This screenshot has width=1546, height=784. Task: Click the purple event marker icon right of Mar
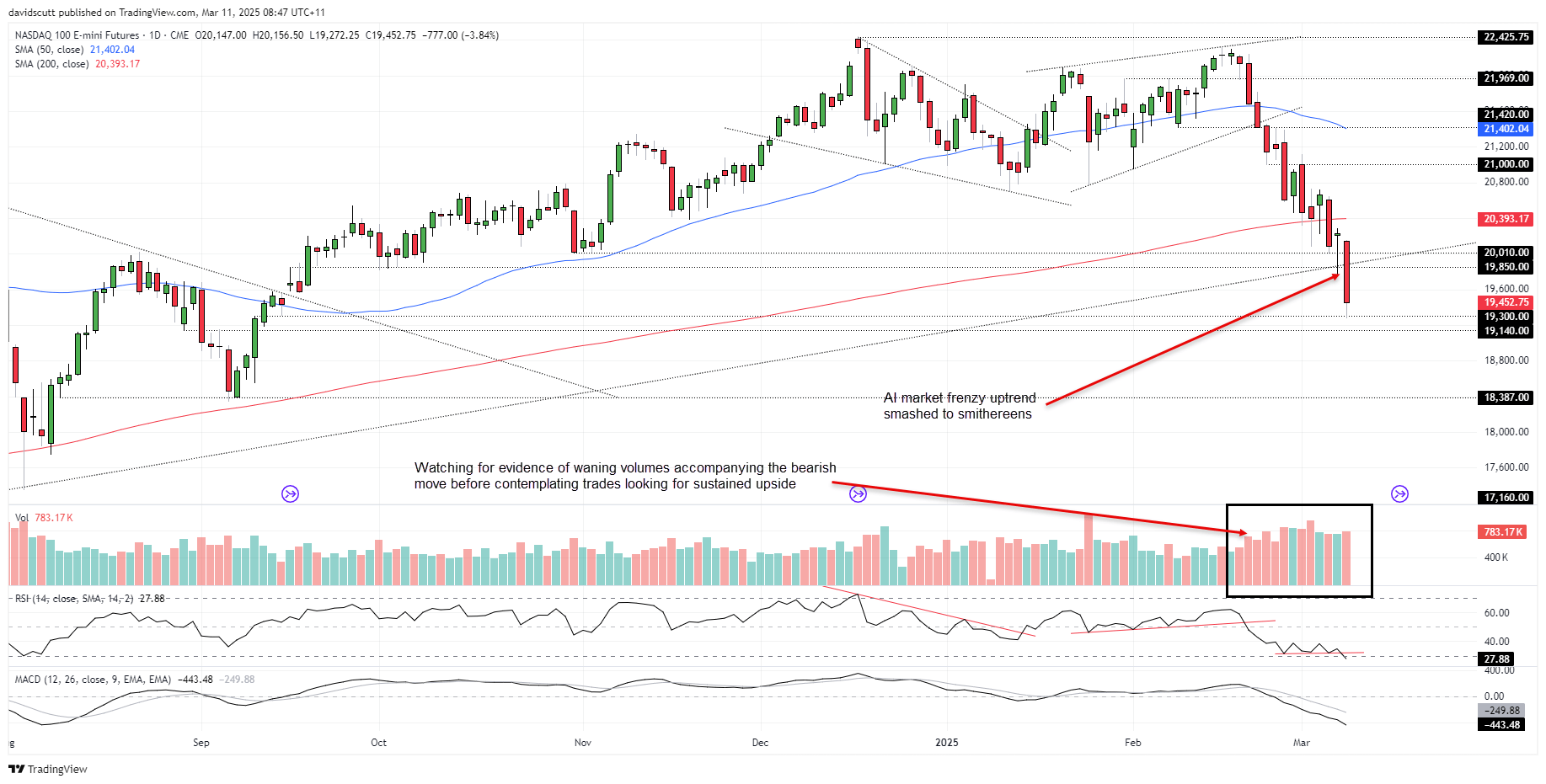point(1399,494)
